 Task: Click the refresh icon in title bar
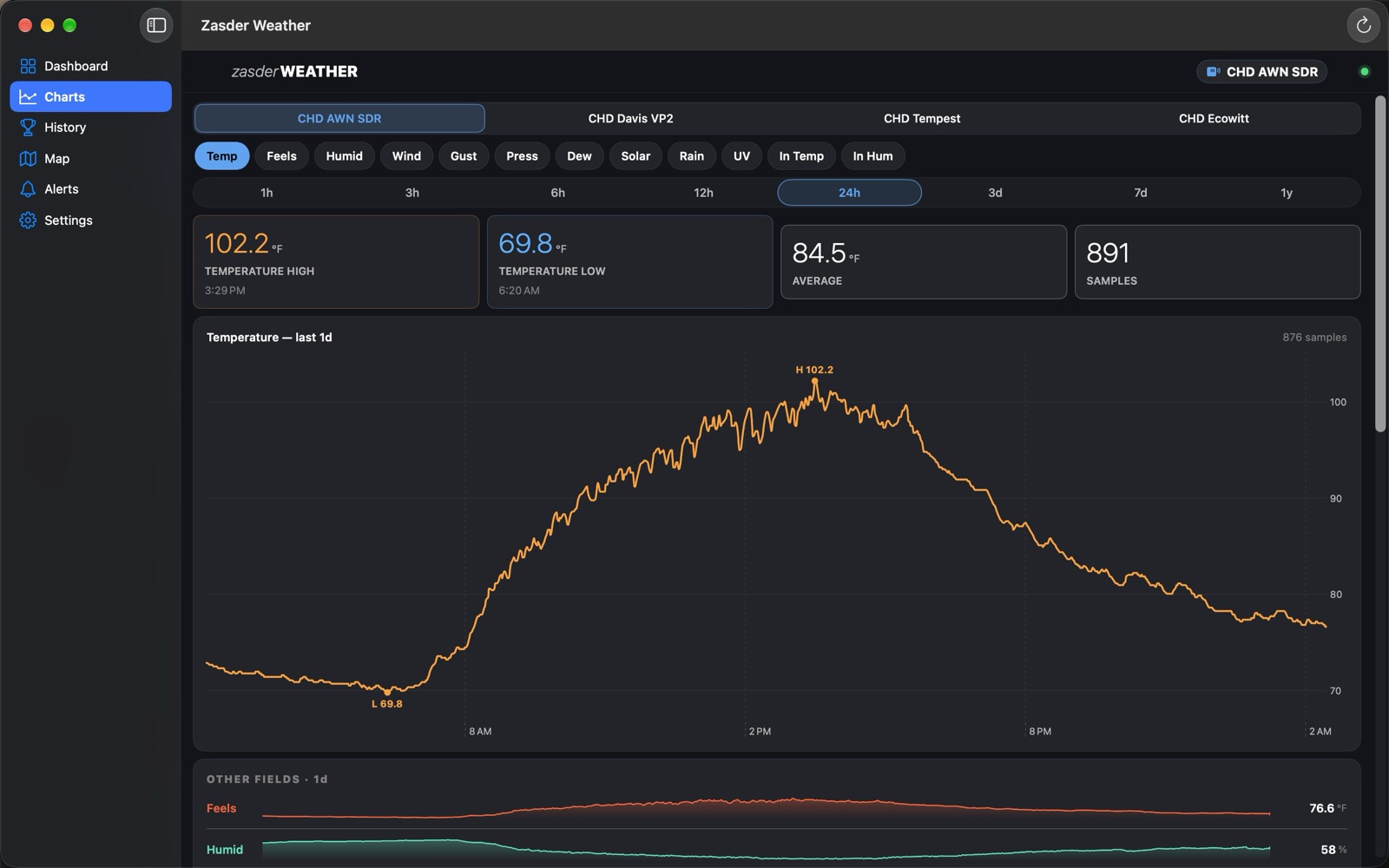pyautogui.click(x=1363, y=25)
